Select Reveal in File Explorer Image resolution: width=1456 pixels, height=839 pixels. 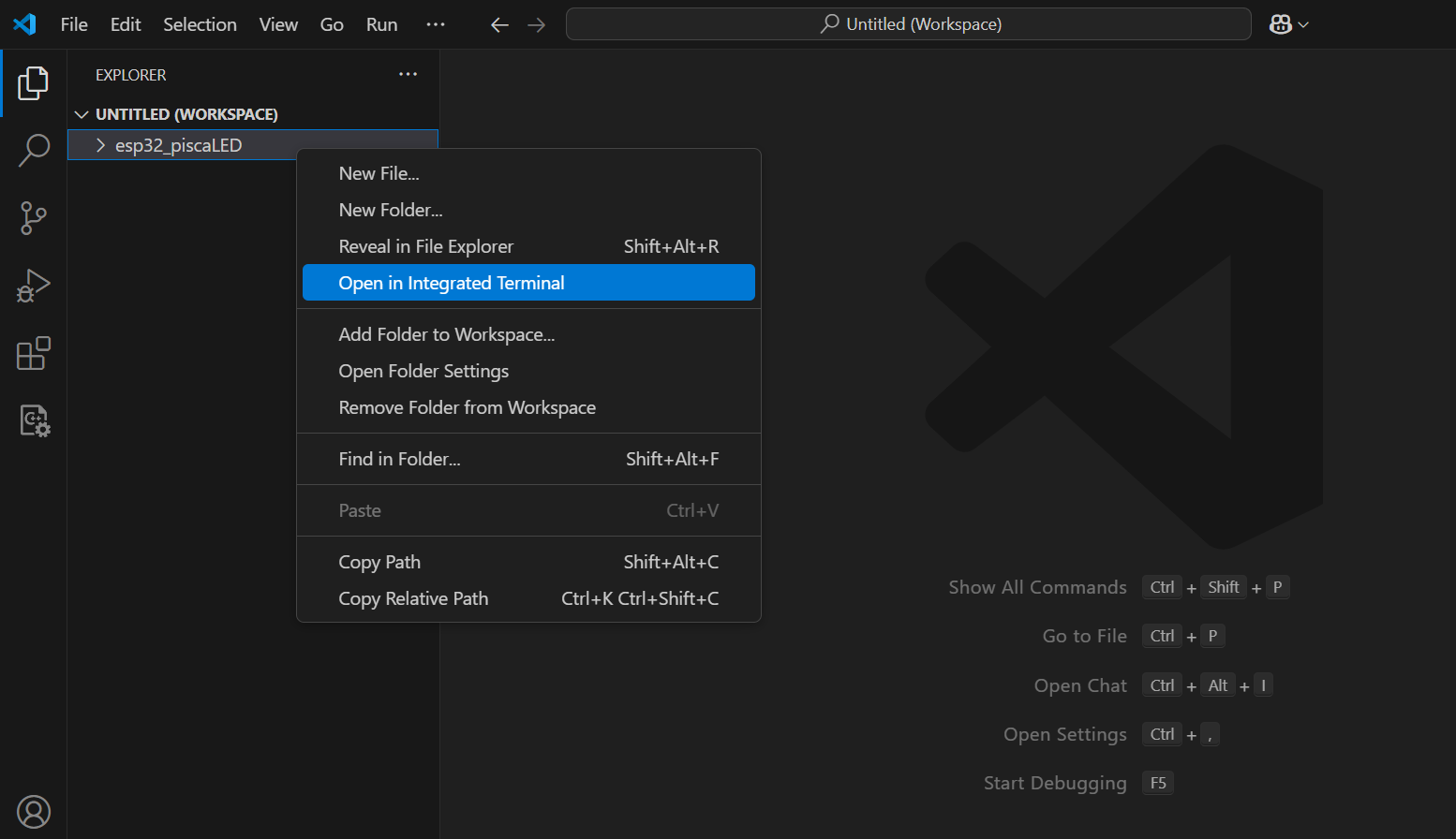[x=528, y=246]
